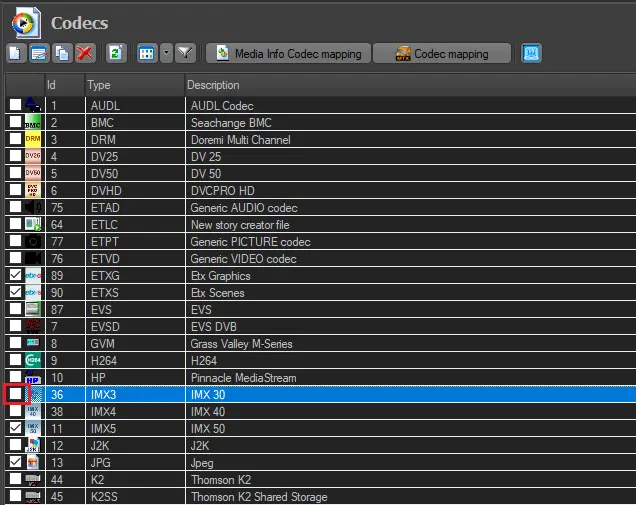
Task: Click the grid columns view icon
Action: (x=146, y=53)
